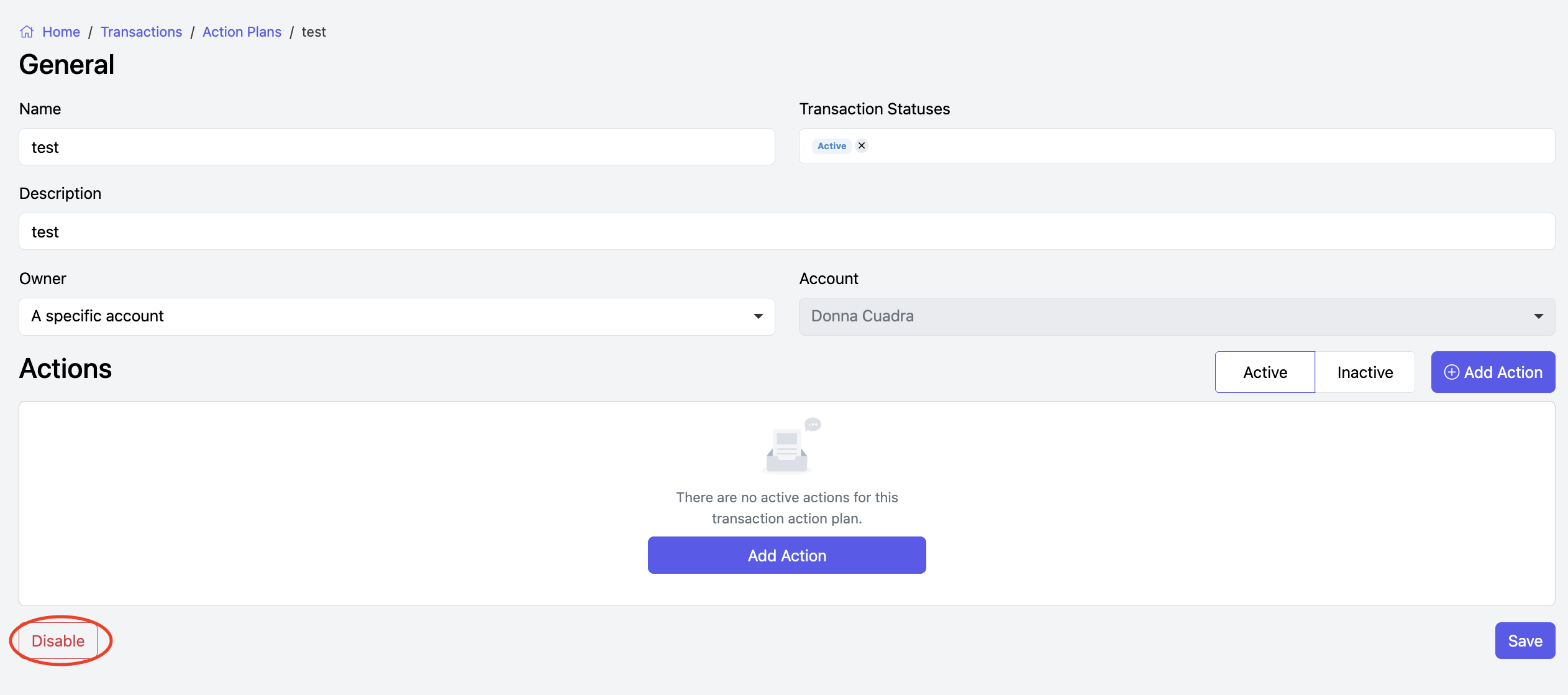1568x695 pixels.
Task: Click the red Disable button
Action: click(58, 640)
